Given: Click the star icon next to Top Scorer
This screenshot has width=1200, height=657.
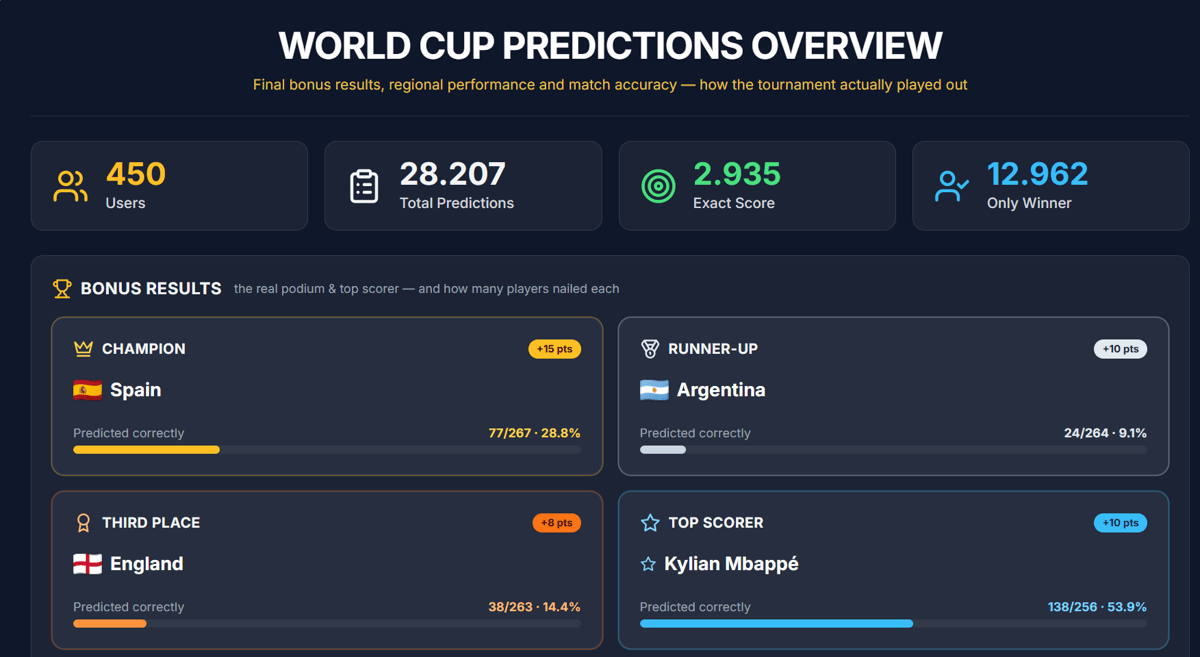Looking at the screenshot, I should click(x=650, y=523).
